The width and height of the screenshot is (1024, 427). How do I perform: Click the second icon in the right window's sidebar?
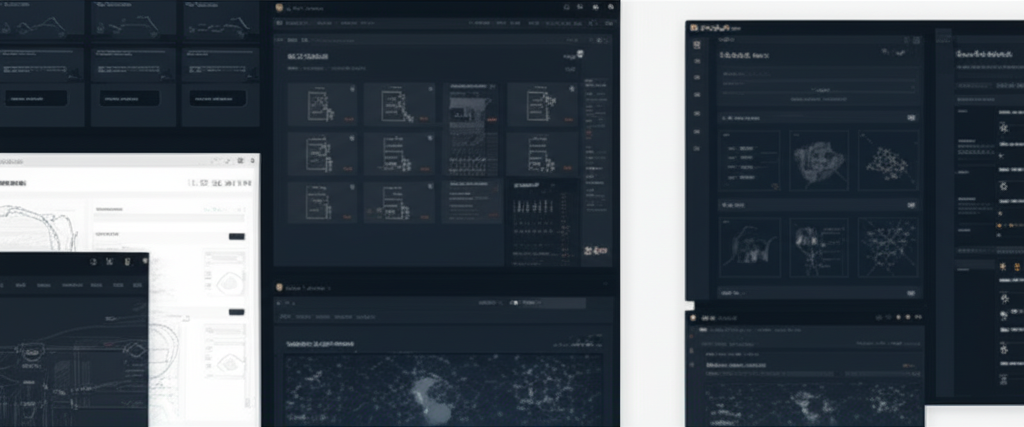(696, 61)
